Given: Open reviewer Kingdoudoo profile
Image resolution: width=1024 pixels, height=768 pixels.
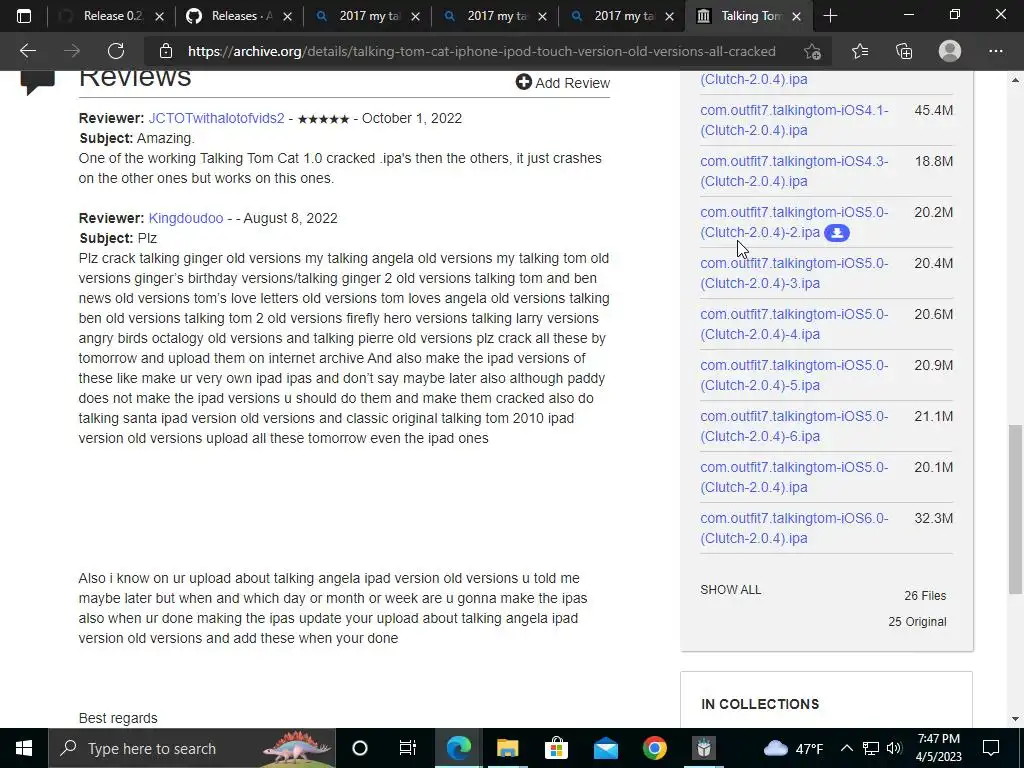Looking at the screenshot, I should 185,218.
